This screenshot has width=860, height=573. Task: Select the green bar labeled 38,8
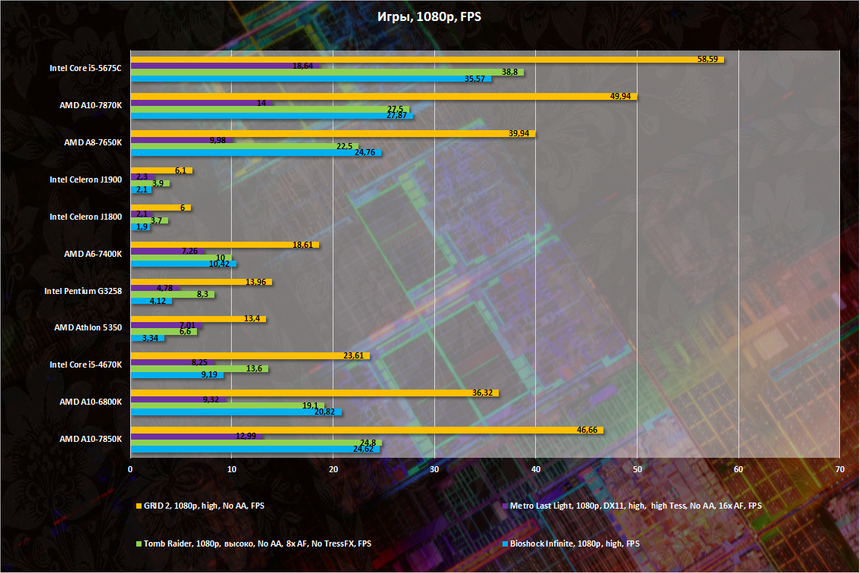click(x=320, y=72)
